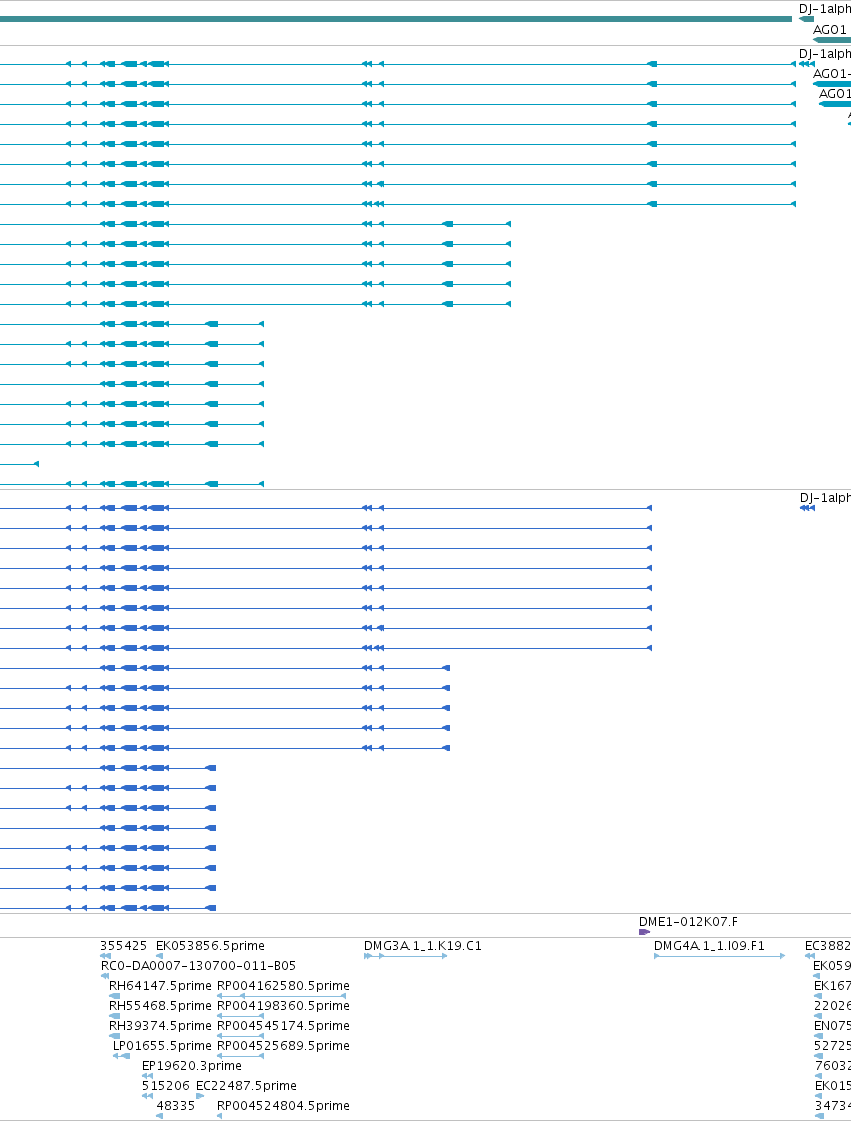Image resolution: width=851 pixels, height=1121 pixels.
Task: Click the double arrow under 355425
Action: click(106, 956)
